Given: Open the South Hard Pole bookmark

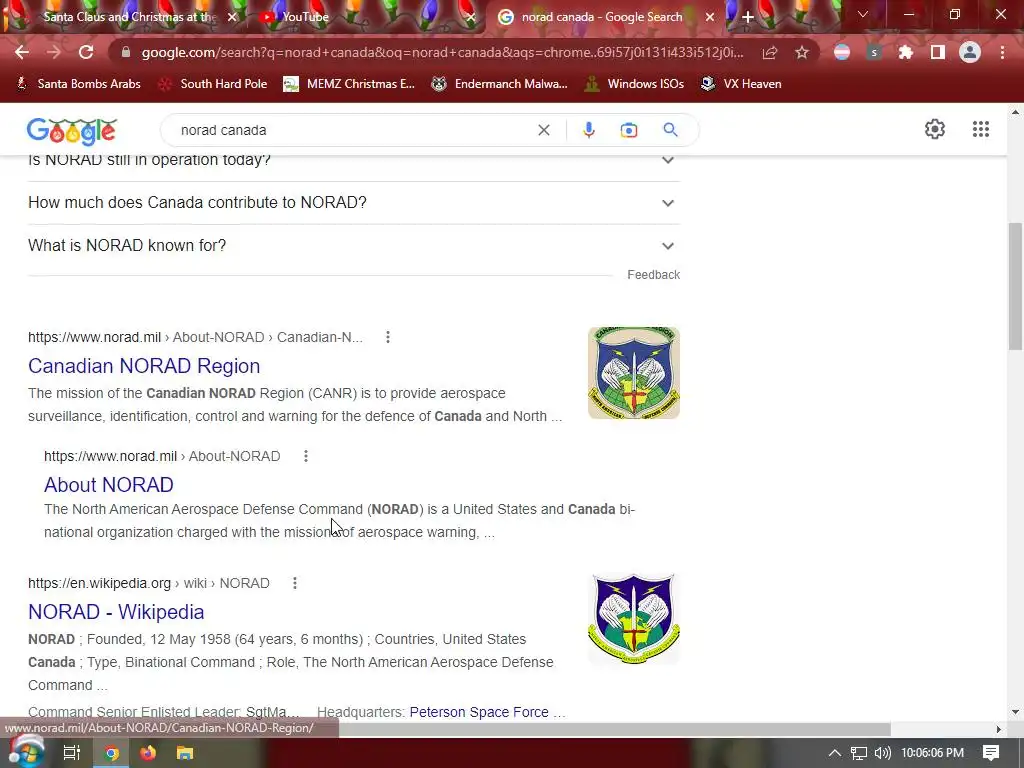Looking at the screenshot, I should point(214,84).
